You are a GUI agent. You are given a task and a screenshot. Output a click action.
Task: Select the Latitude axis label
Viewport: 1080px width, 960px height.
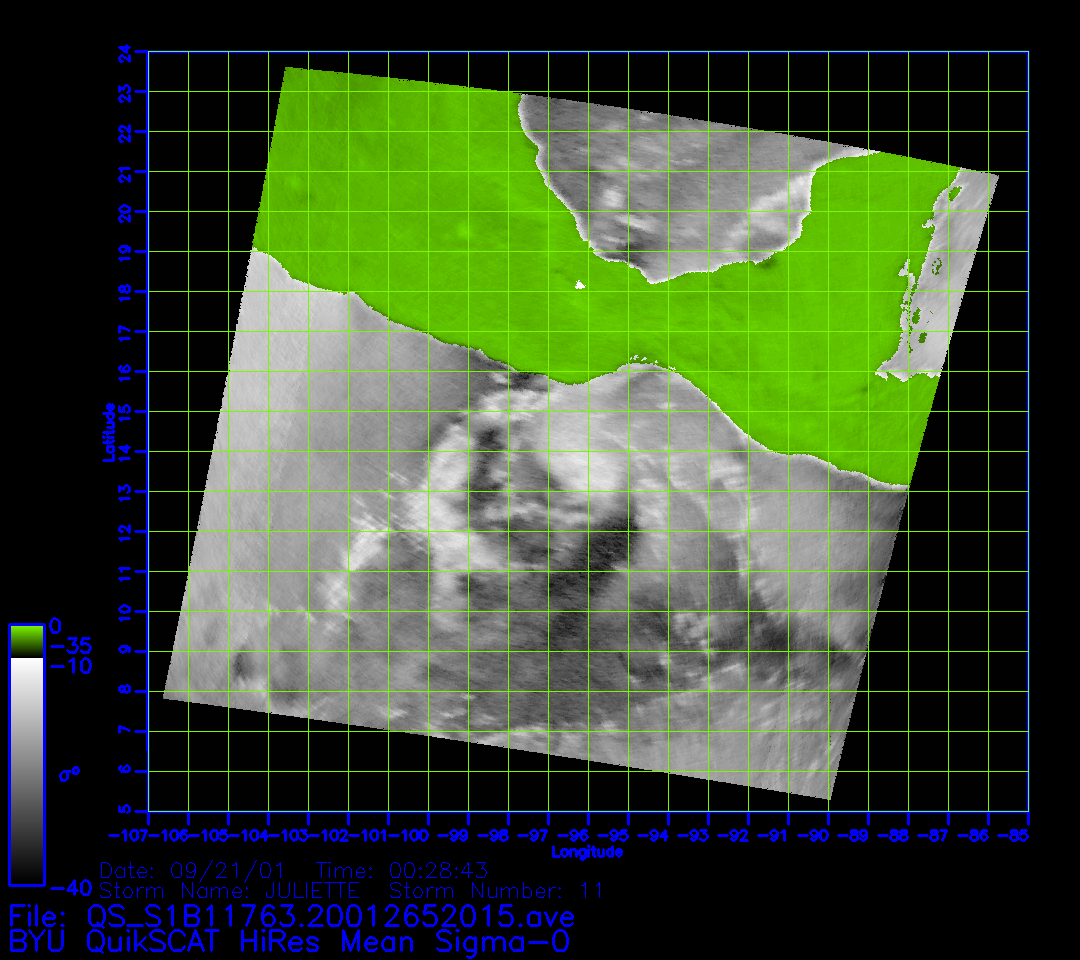coord(108,431)
